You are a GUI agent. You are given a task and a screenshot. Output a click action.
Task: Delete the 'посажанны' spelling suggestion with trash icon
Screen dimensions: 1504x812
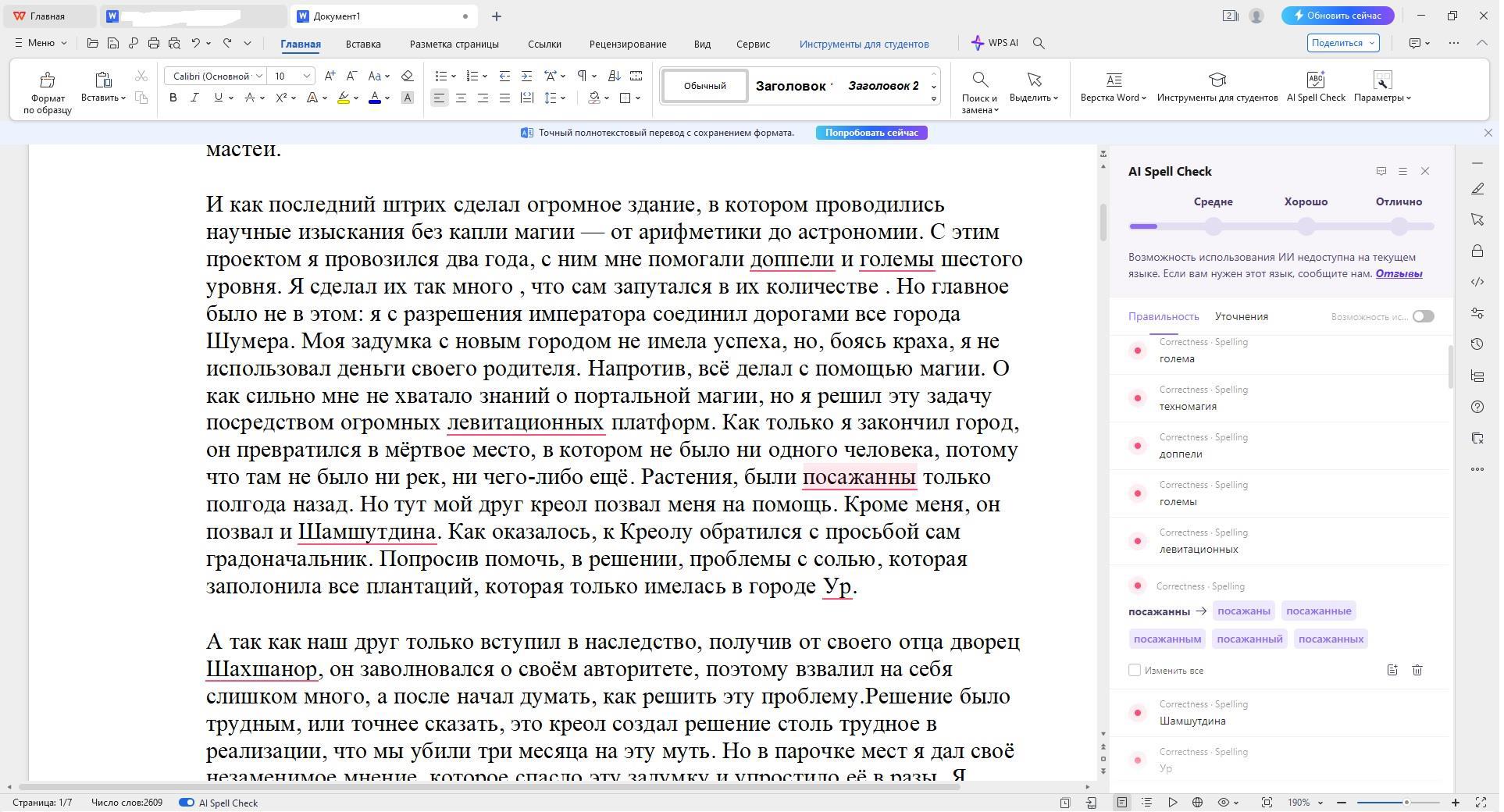coord(1417,671)
